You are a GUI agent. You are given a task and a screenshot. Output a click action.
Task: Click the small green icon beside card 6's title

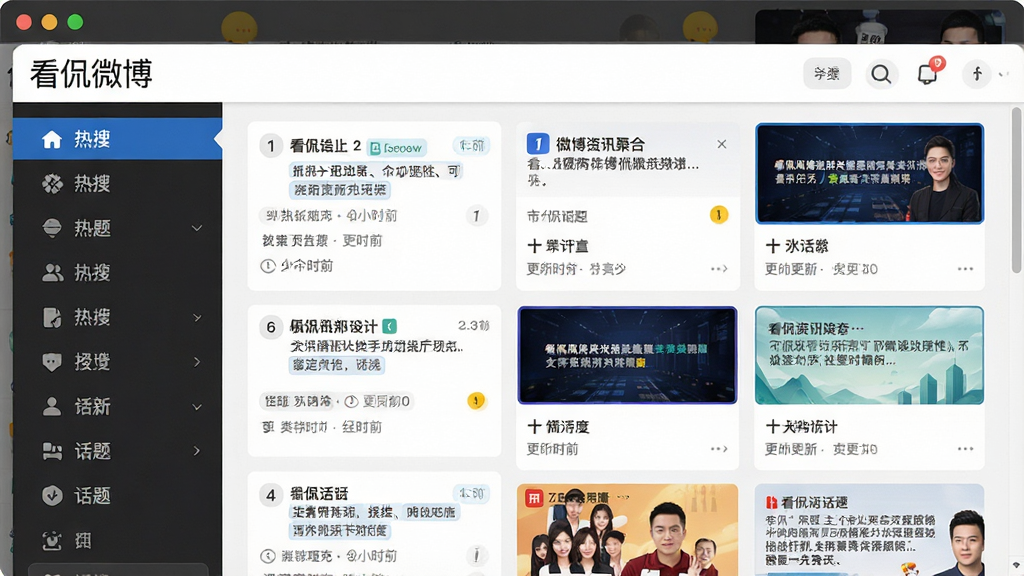click(390, 326)
